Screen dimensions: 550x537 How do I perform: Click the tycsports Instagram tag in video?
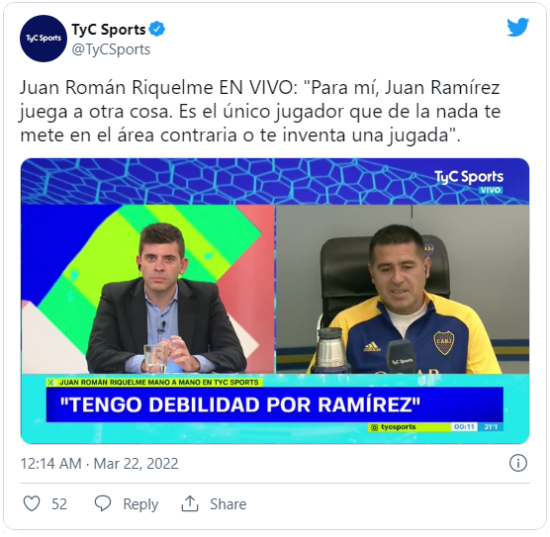(393, 427)
